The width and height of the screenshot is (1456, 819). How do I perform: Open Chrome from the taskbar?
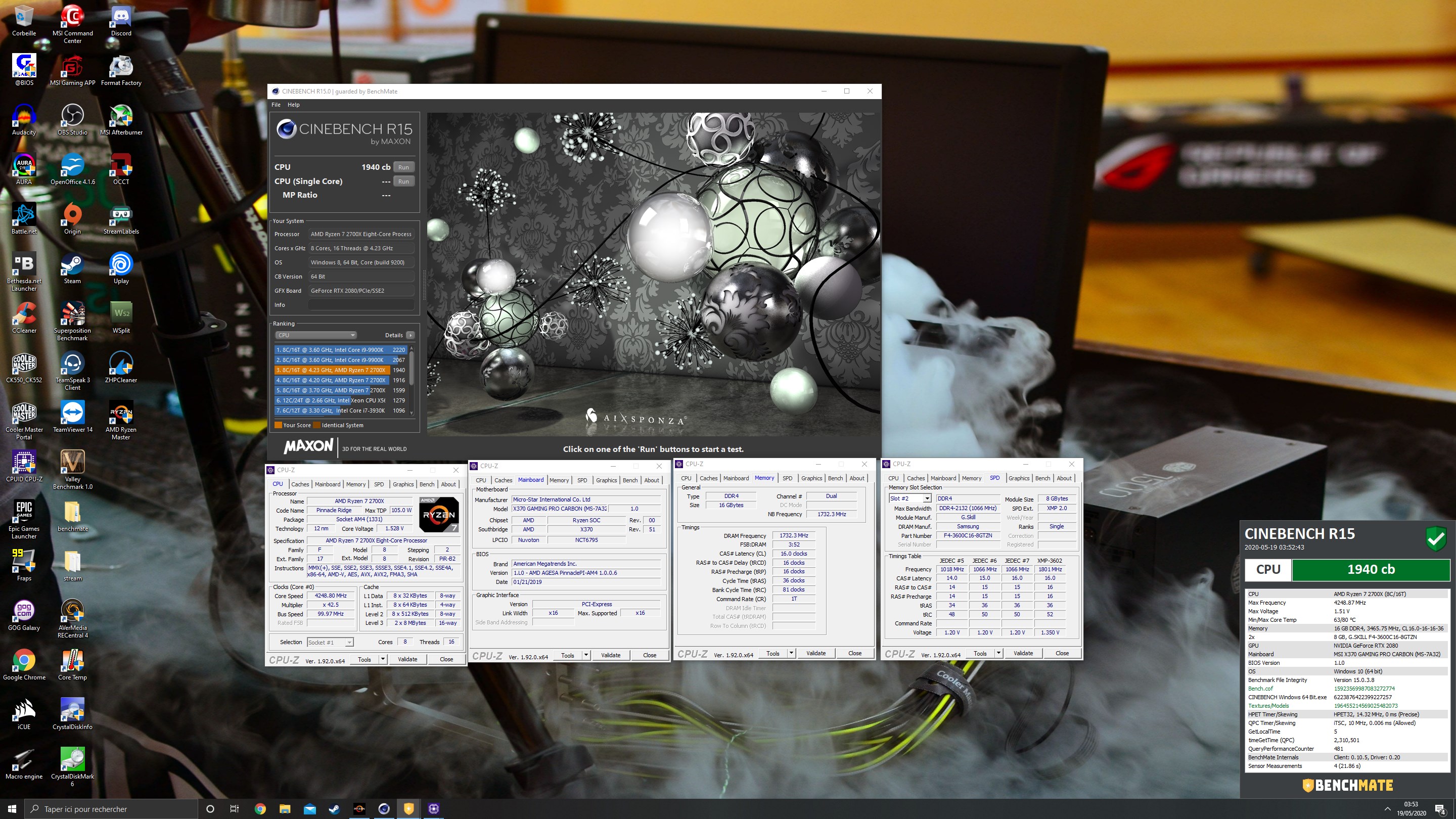click(260, 809)
